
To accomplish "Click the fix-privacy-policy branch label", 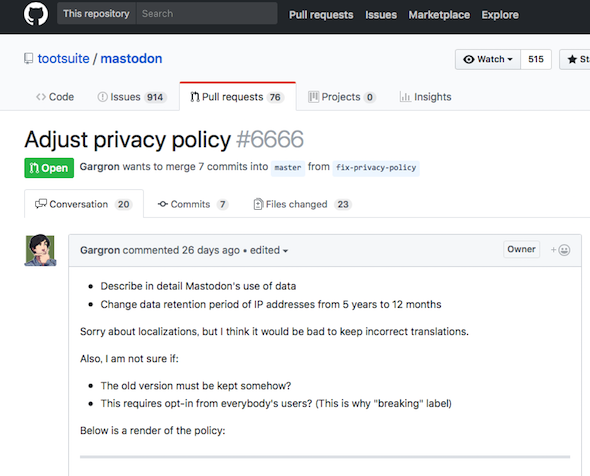I will (x=376, y=167).
